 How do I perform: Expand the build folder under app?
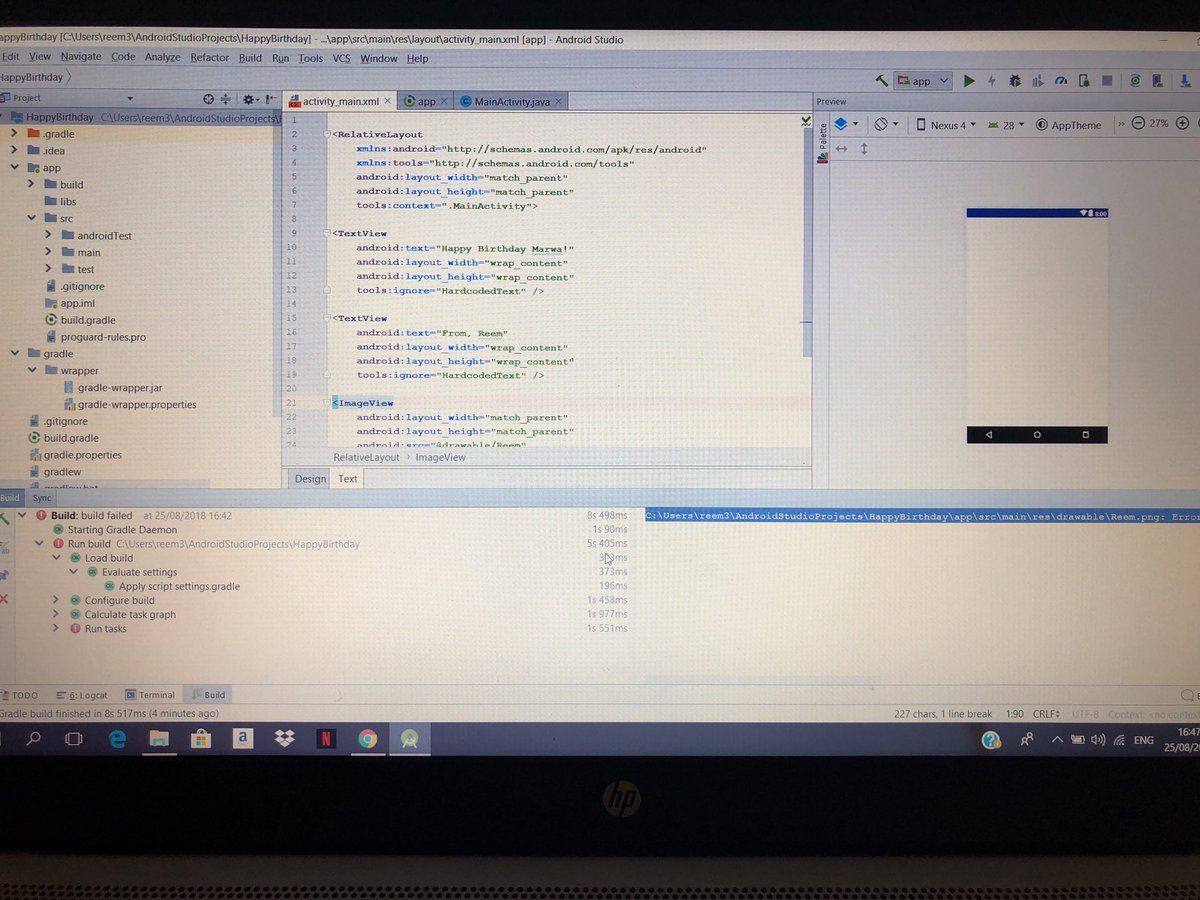click(31, 184)
